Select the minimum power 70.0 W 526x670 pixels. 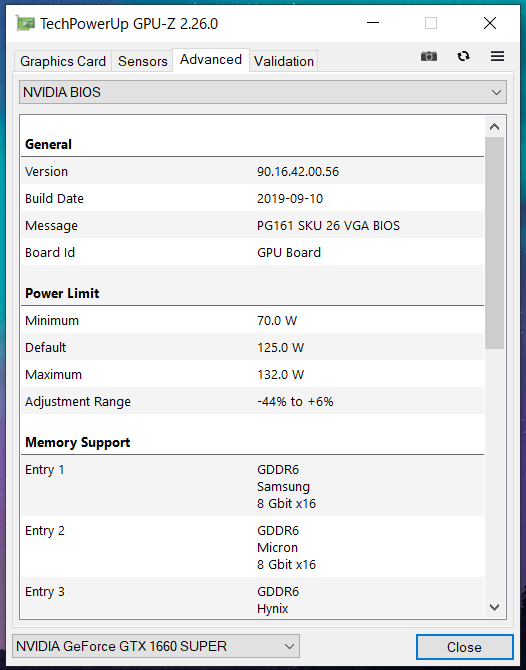coord(277,320)
